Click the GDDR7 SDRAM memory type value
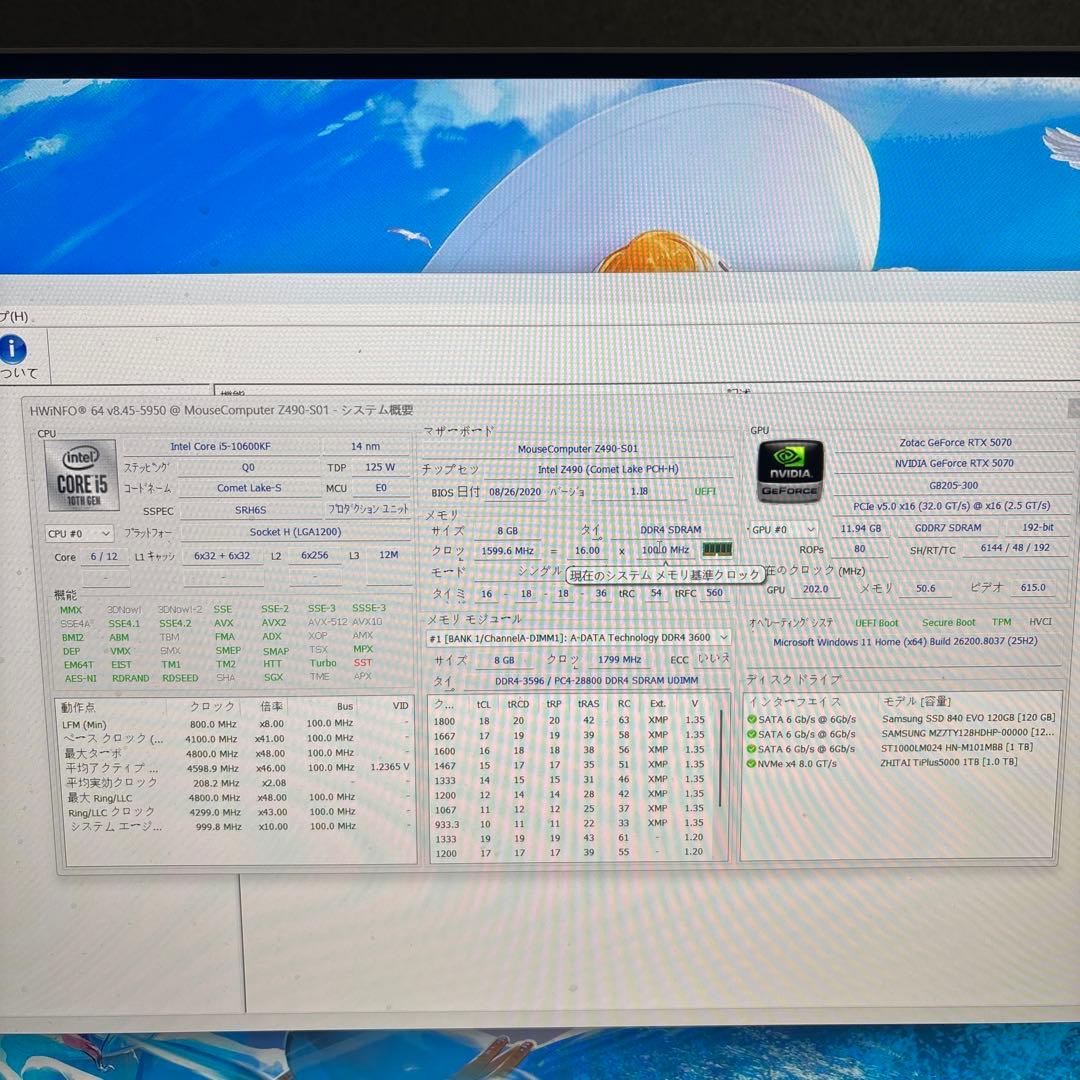 click(x=948, y=528)
